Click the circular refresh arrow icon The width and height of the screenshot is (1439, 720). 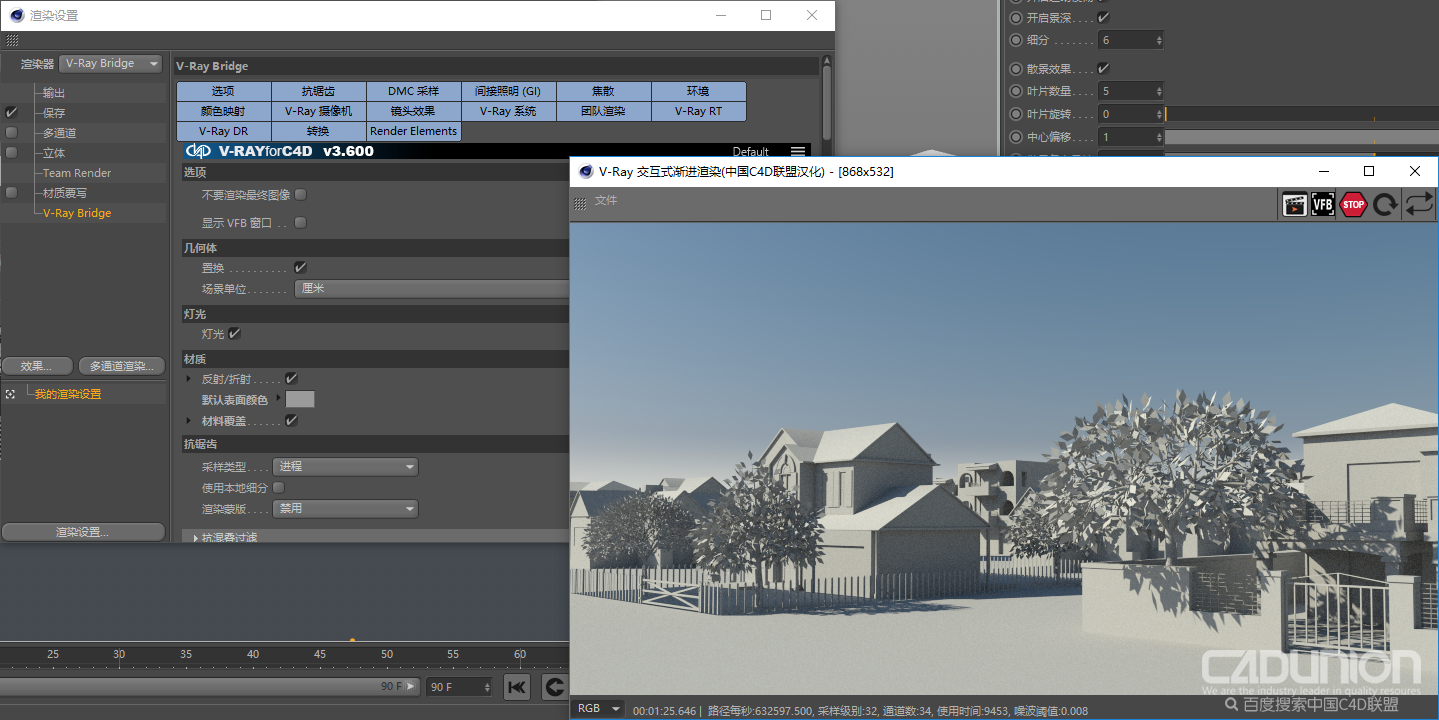(1385, 204)
